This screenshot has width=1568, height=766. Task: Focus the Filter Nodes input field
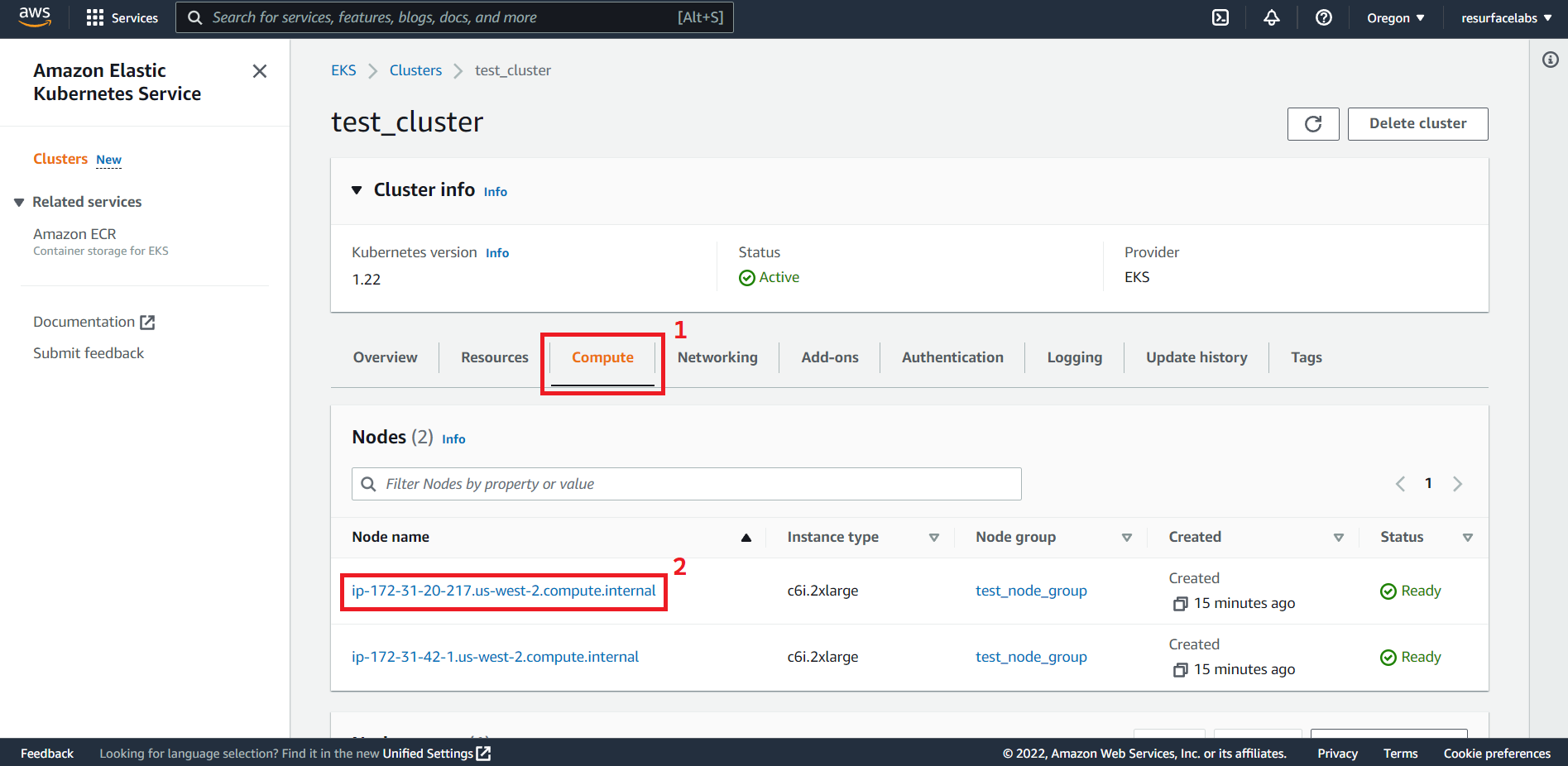point(687,484)
